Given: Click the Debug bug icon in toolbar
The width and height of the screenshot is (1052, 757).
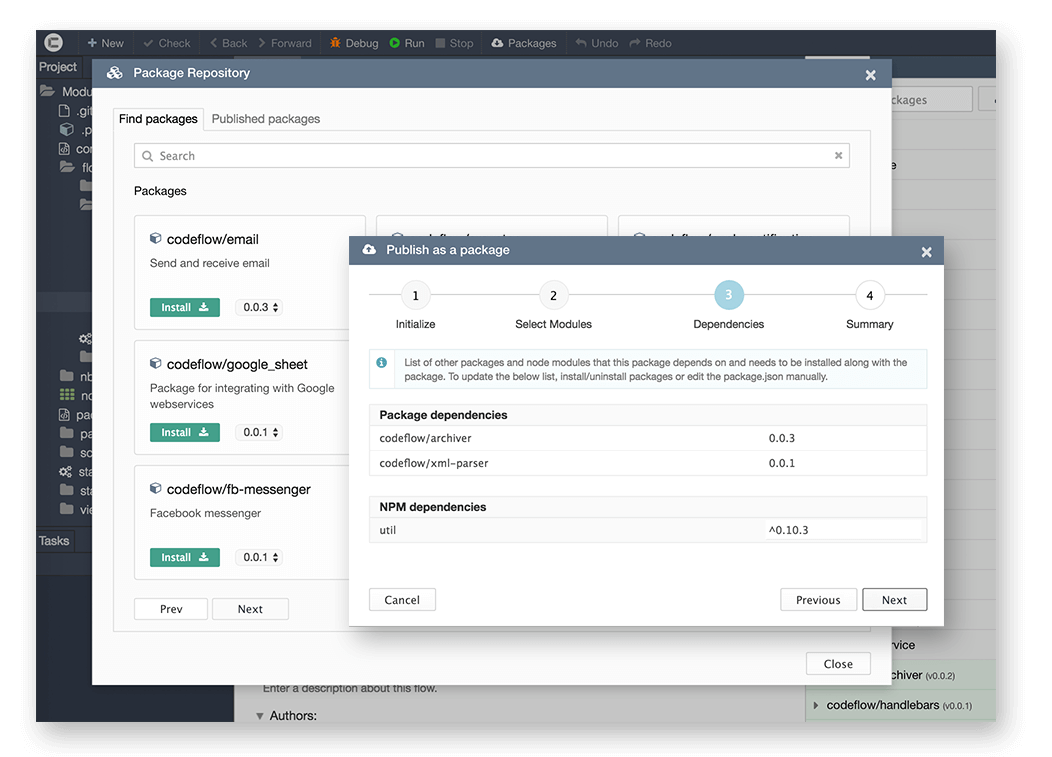Looking at the screenshot, I should click(335, 43).
